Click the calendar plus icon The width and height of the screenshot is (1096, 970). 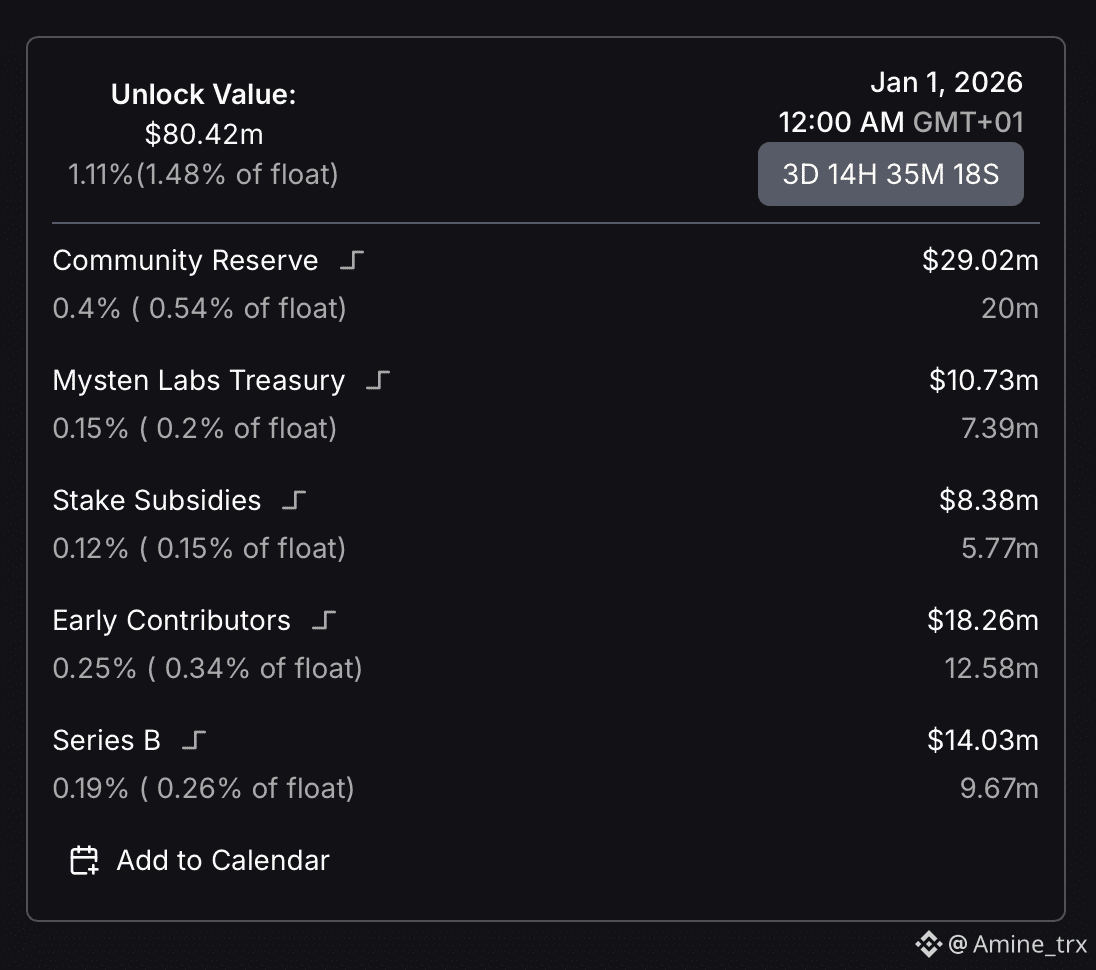[x=84, y=861]
